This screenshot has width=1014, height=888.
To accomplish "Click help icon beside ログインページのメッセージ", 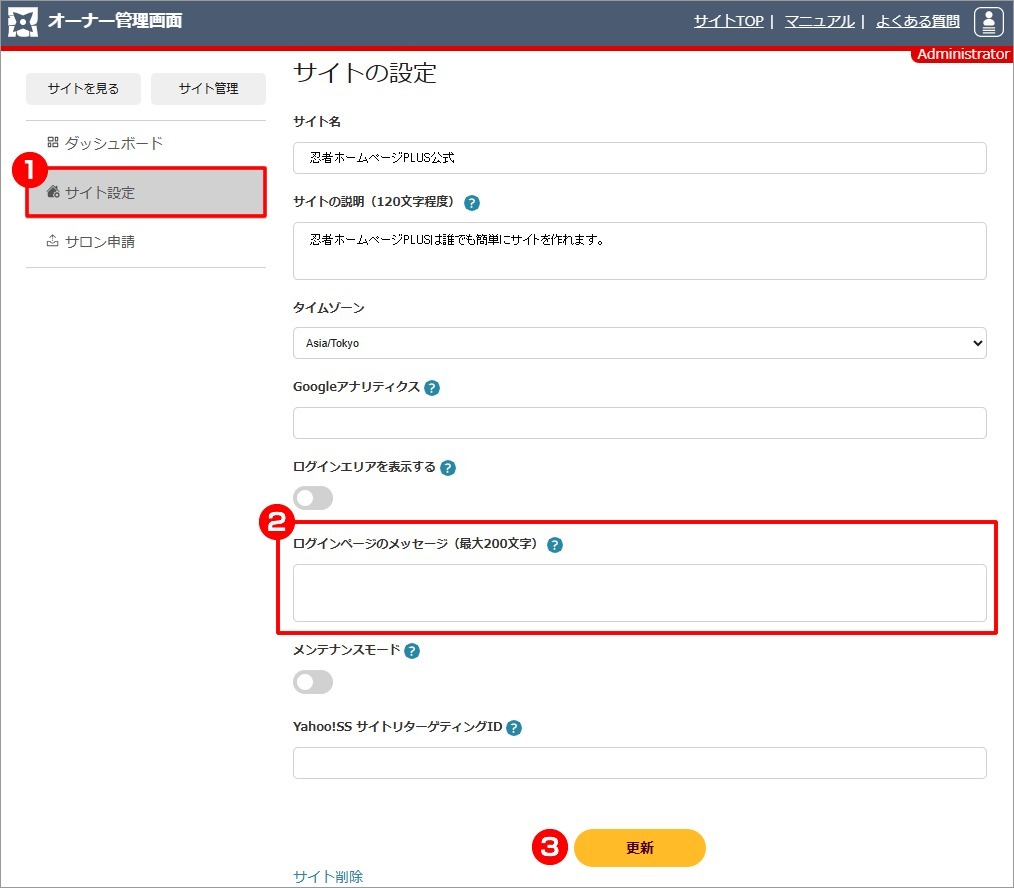I will click(555, 545).
